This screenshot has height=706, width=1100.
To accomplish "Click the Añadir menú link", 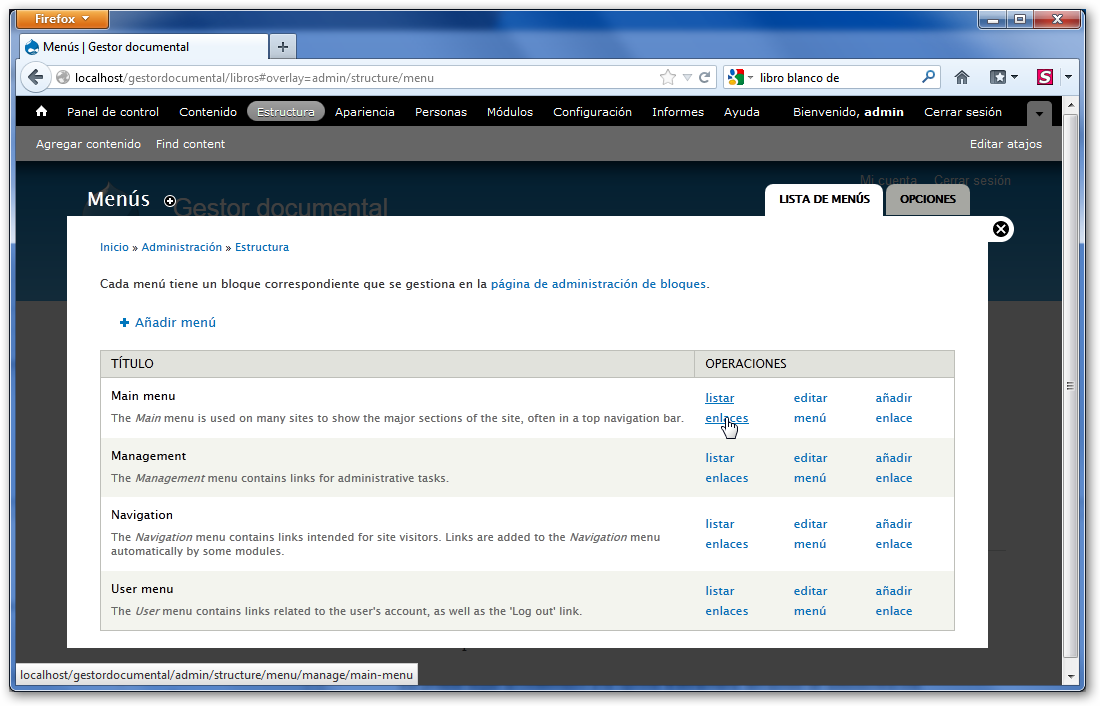I will click(x=175, y=323).
